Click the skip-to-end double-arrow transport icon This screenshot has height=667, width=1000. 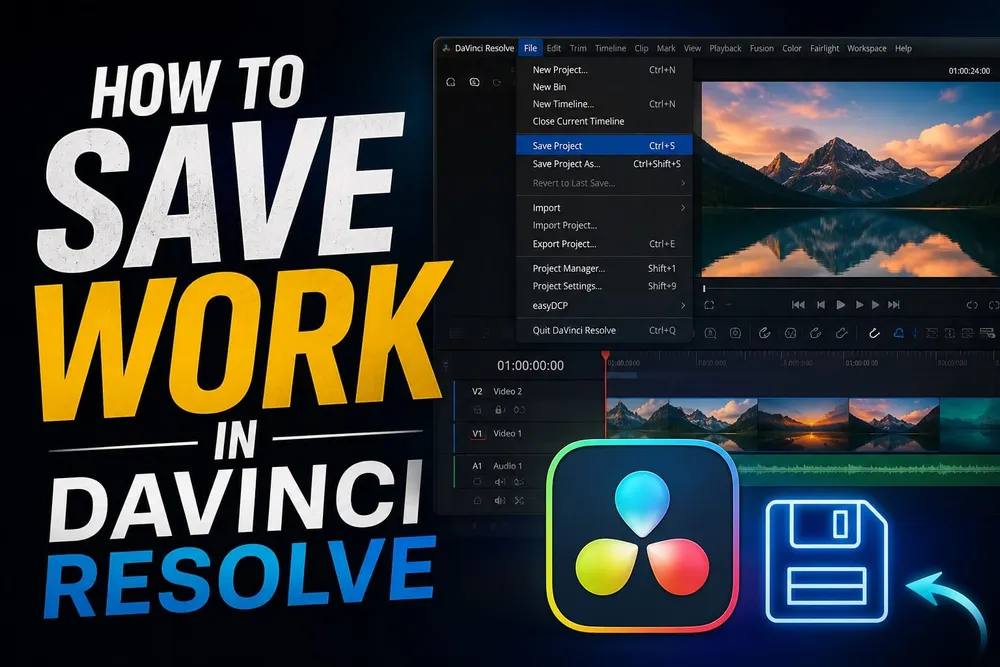click(x=894, y=305)
